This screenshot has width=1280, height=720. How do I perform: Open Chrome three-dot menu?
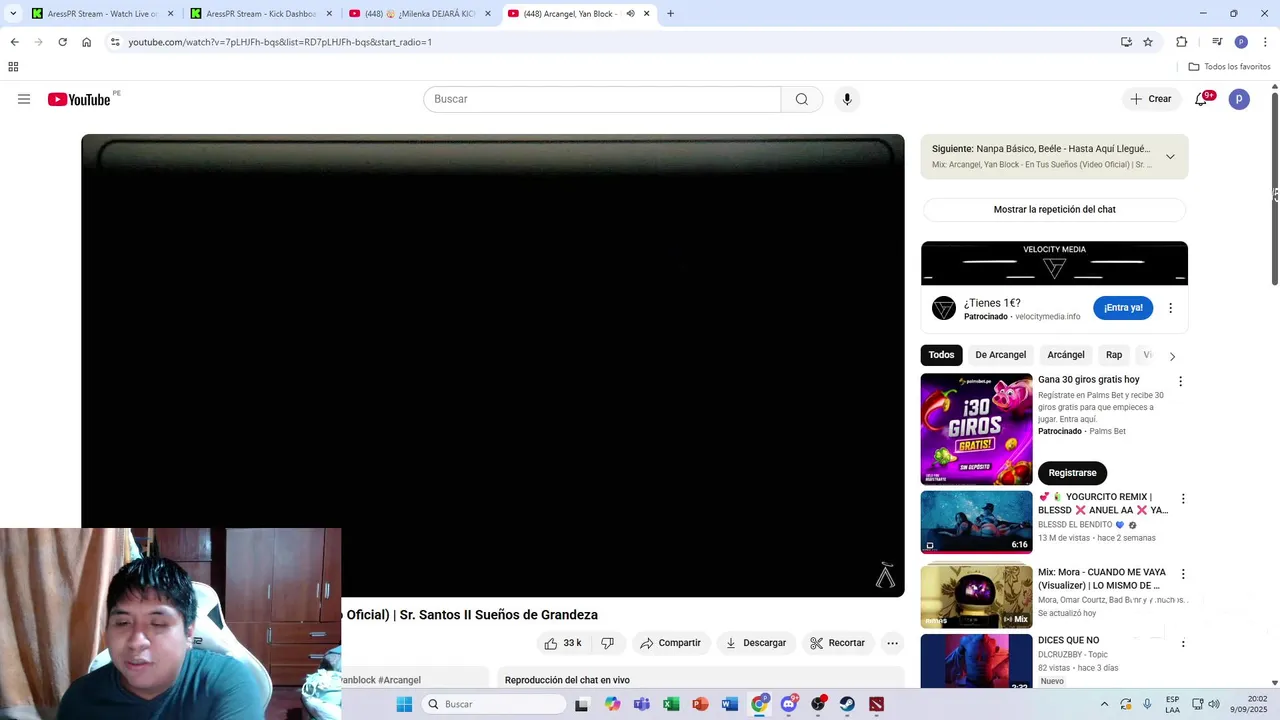click(x=1265, y=42)
